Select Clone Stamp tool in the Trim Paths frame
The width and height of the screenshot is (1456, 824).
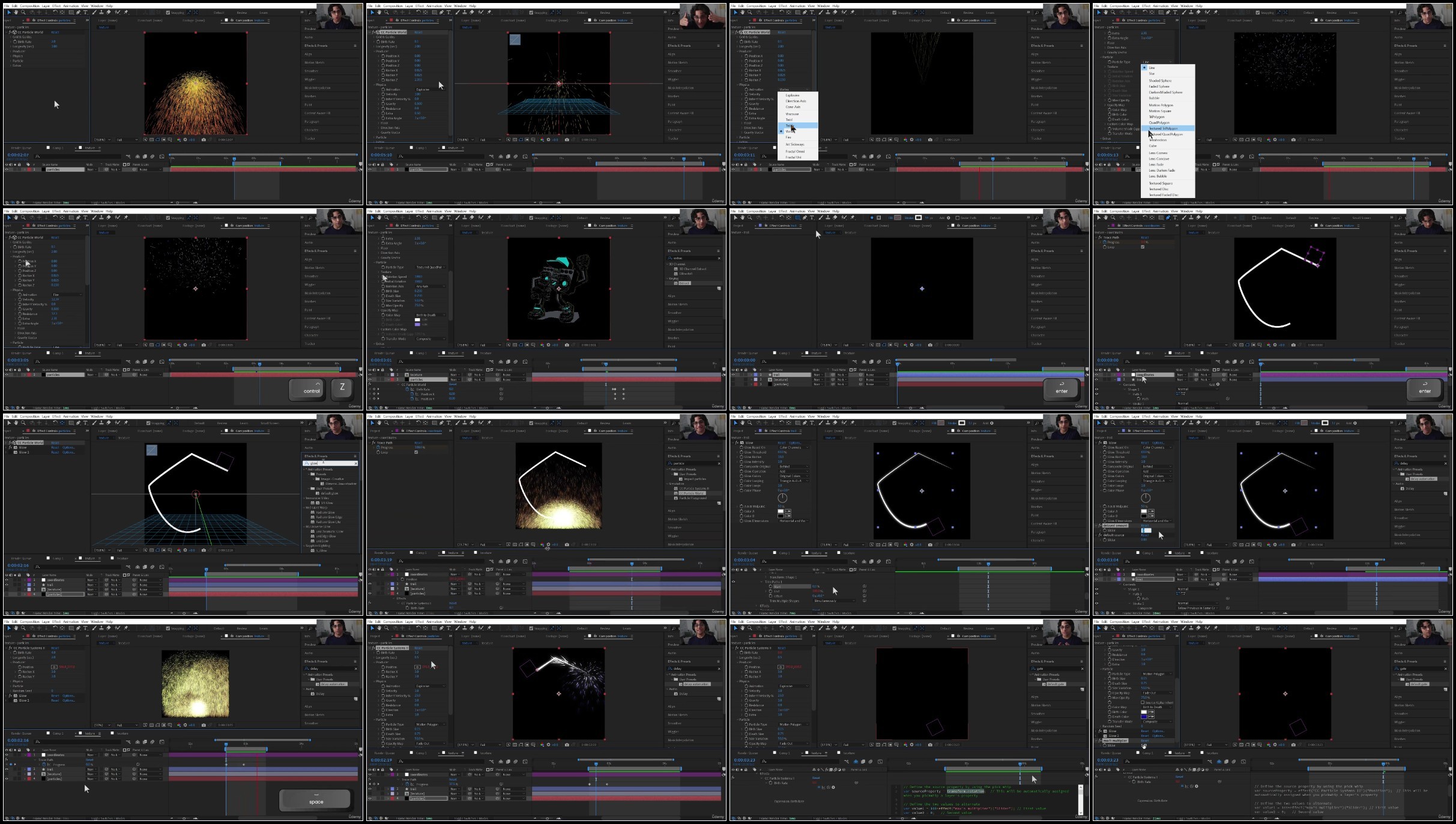point(828,423)
